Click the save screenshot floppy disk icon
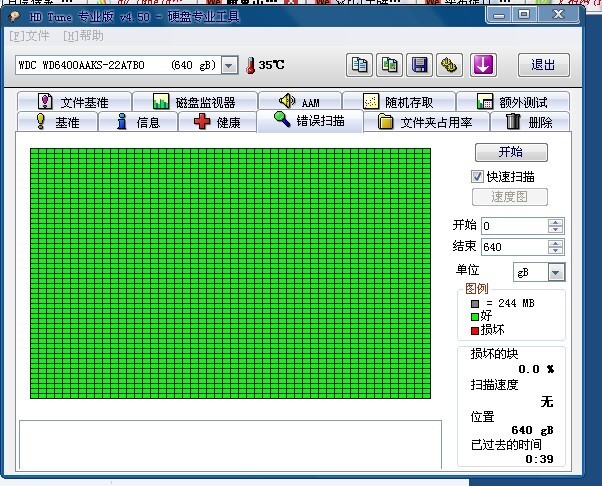 point(420,65)
